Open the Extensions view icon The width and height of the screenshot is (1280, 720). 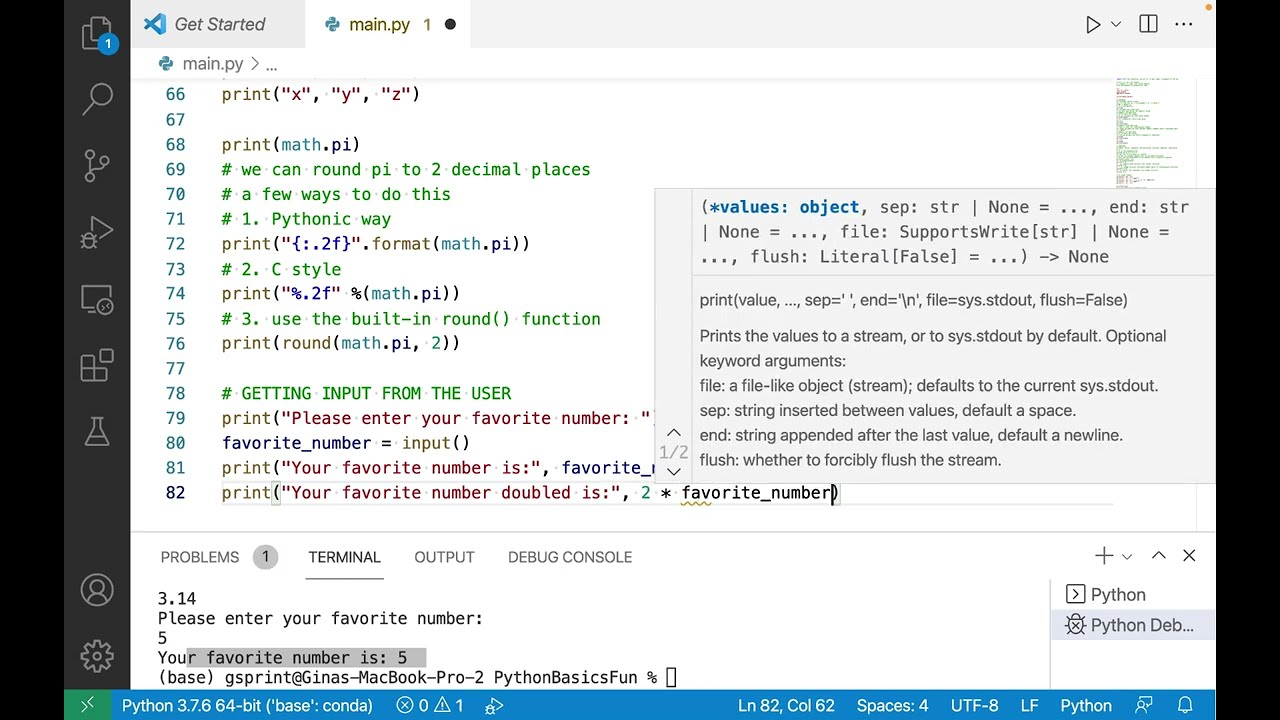[97, 366]
